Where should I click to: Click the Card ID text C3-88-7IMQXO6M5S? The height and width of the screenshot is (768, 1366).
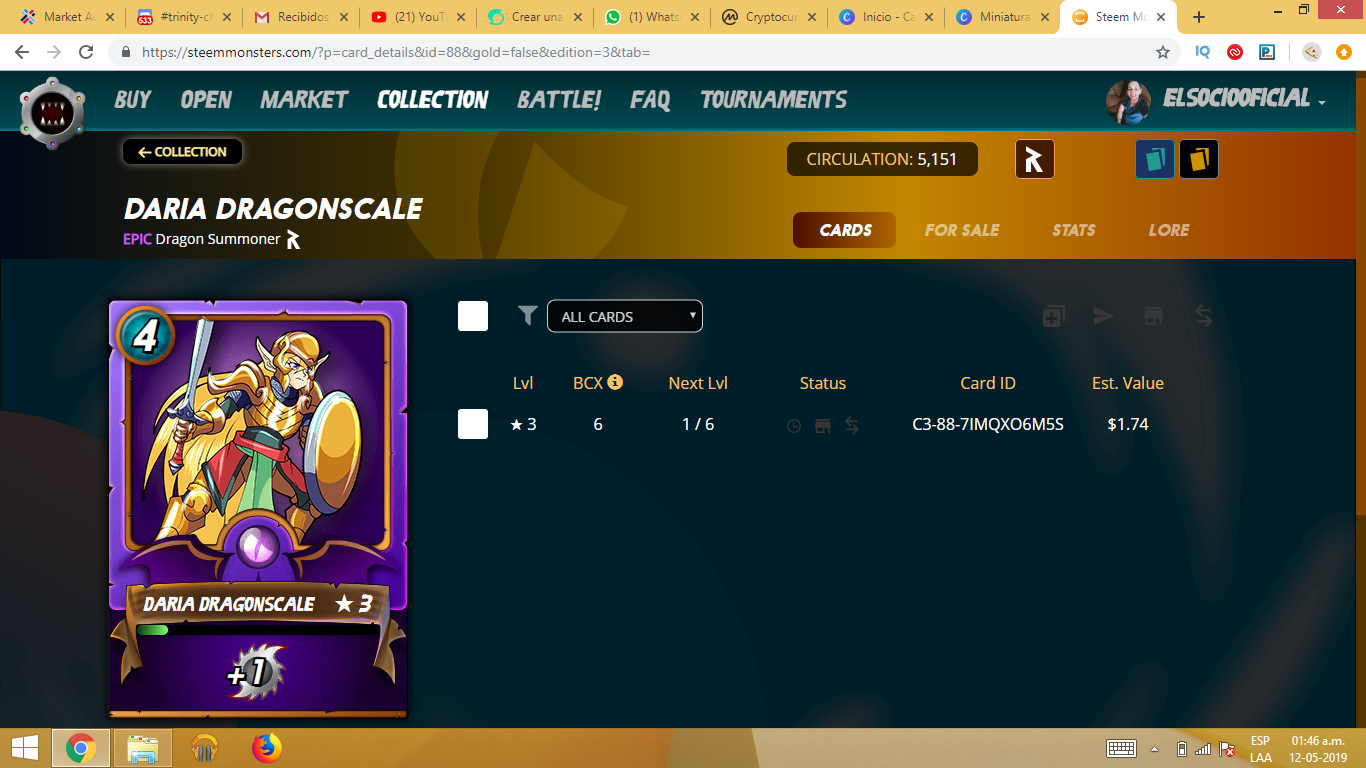[988, 424]
